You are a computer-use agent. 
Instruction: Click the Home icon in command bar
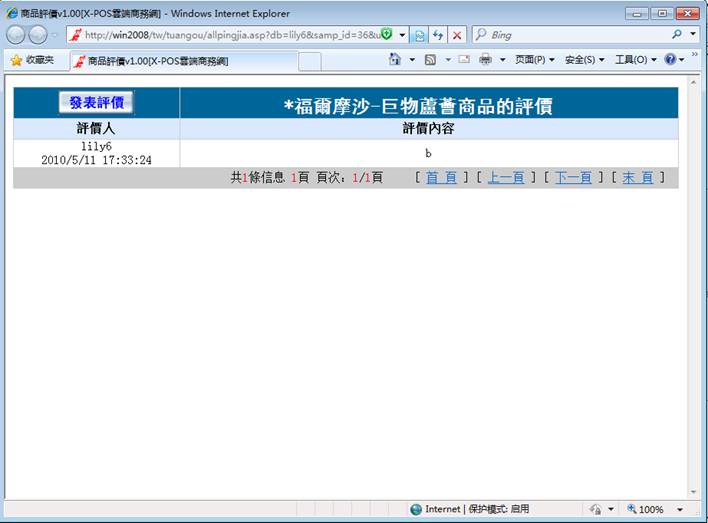coord(395,60)
